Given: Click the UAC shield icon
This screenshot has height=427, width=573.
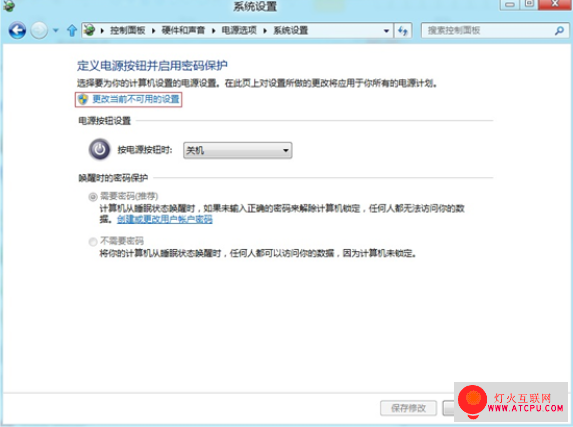Looking at the screenshot, I should coord(83,99).
